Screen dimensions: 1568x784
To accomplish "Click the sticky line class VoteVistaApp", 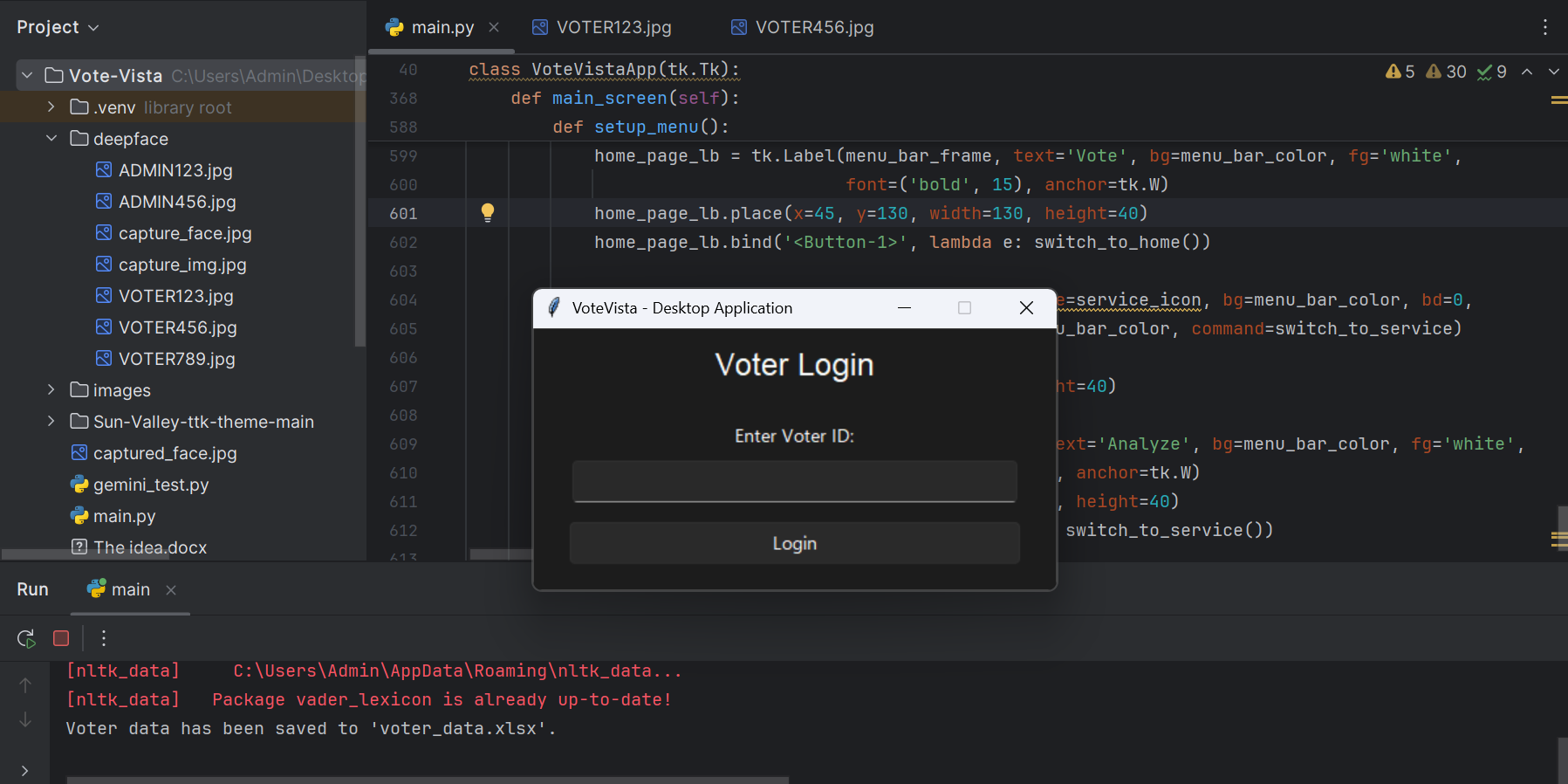I will tap(604, 69).
